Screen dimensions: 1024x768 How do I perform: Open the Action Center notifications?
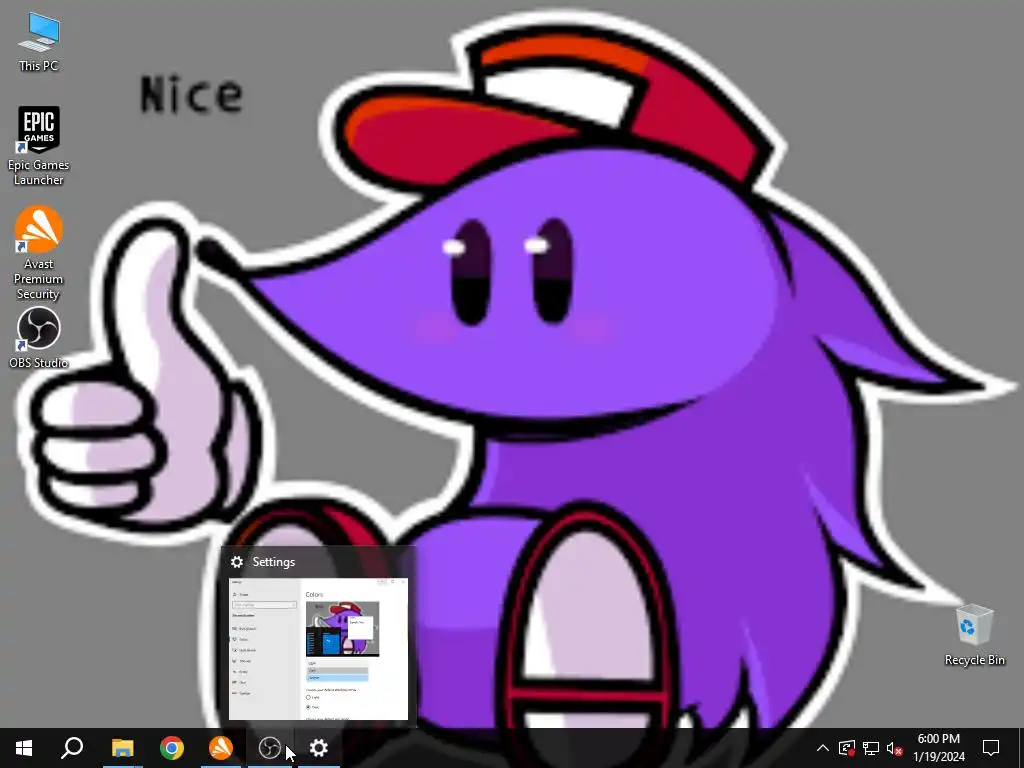[991, 748]
